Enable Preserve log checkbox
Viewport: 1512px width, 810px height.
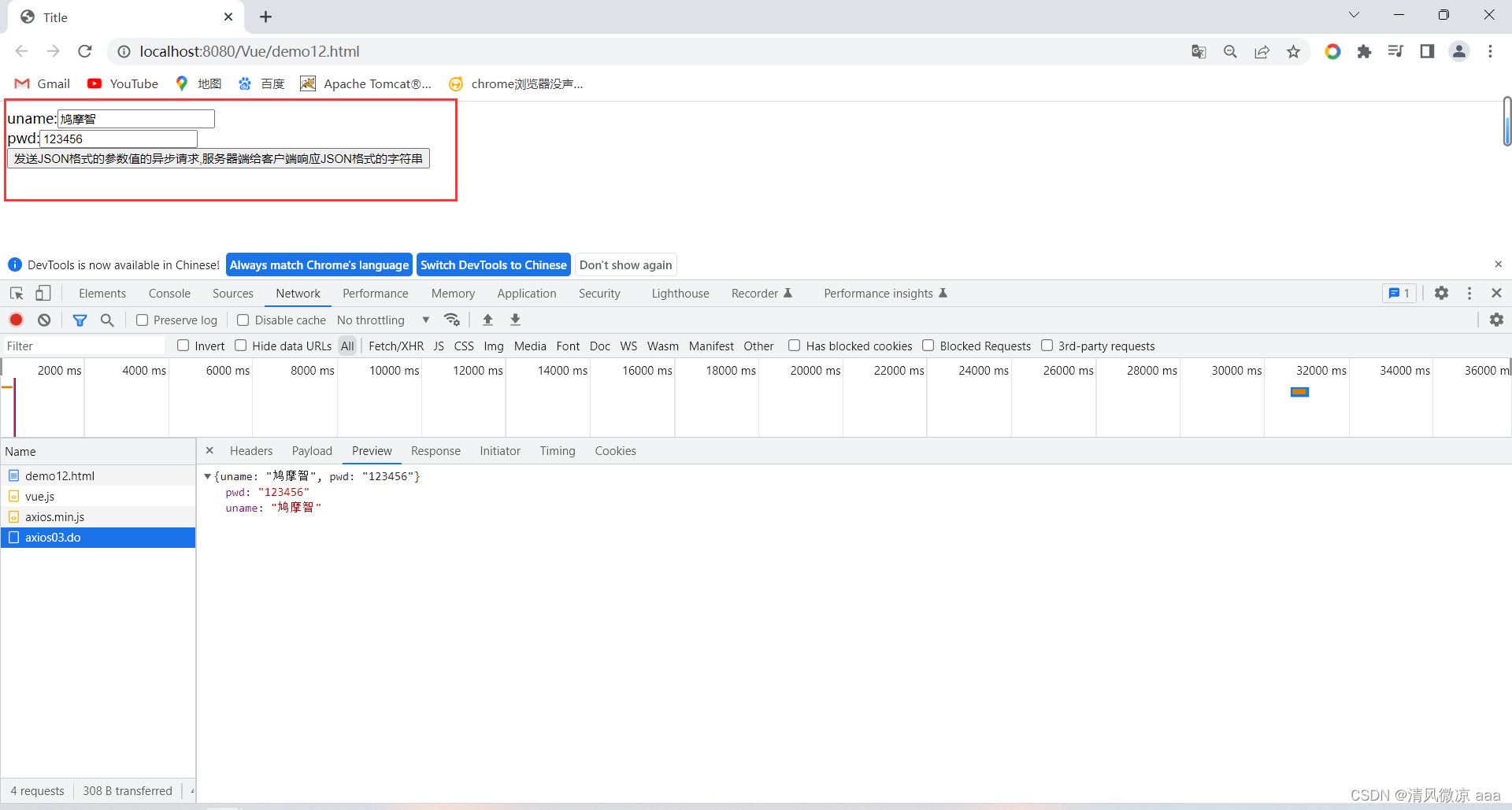point(143,320)
